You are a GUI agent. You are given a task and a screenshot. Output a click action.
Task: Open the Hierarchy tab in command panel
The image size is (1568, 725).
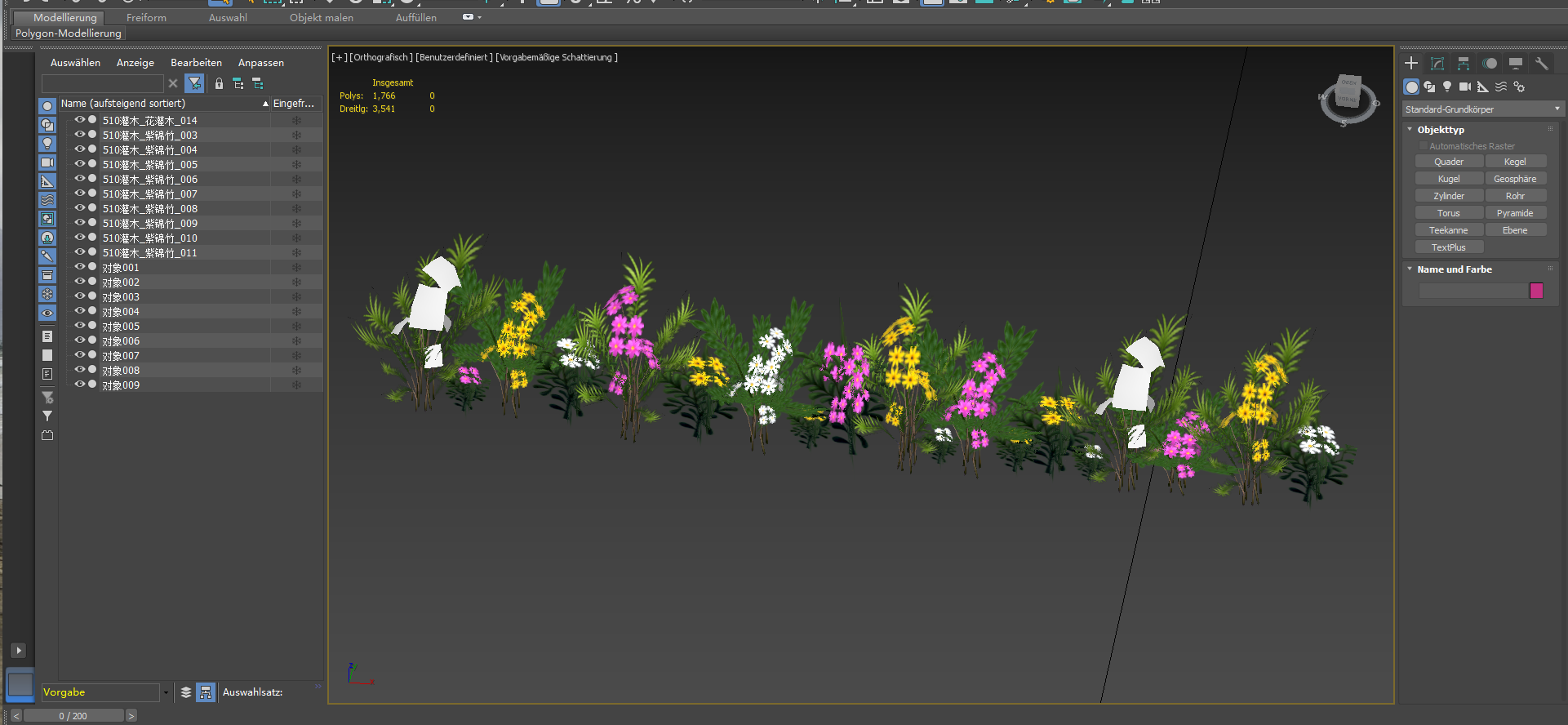coord(1464,64)
